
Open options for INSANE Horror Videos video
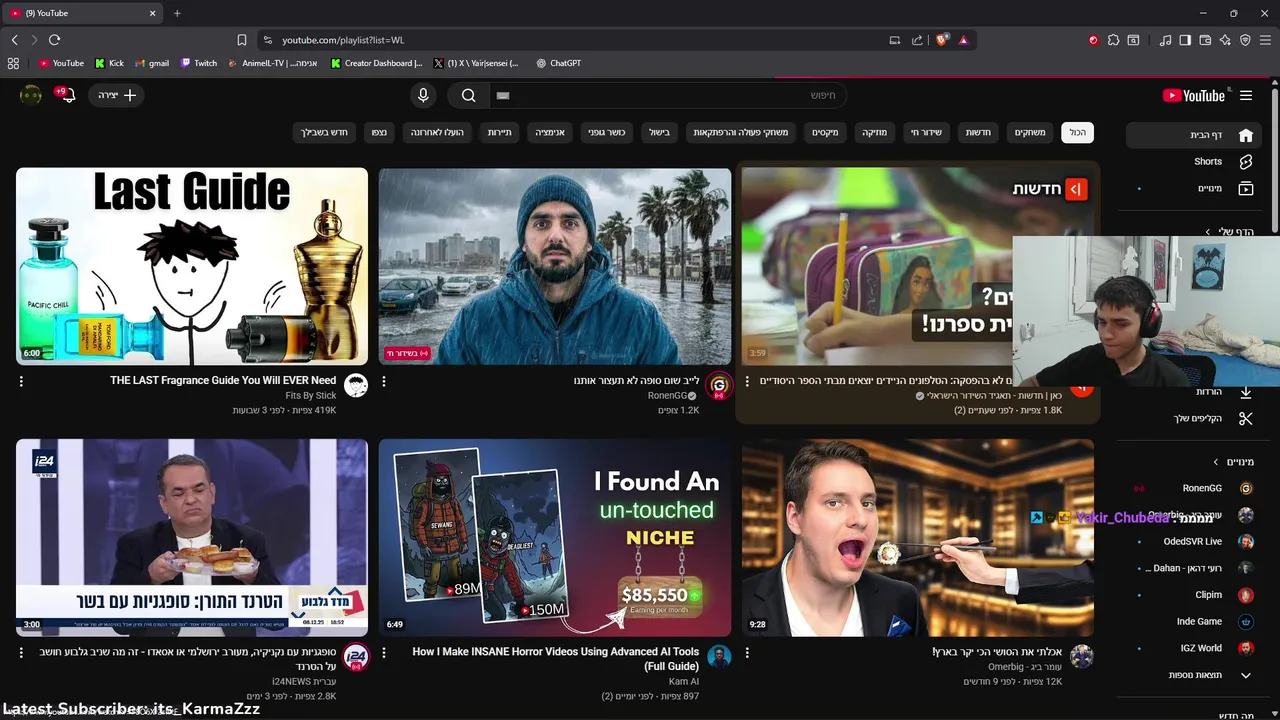tap(384, 652)
